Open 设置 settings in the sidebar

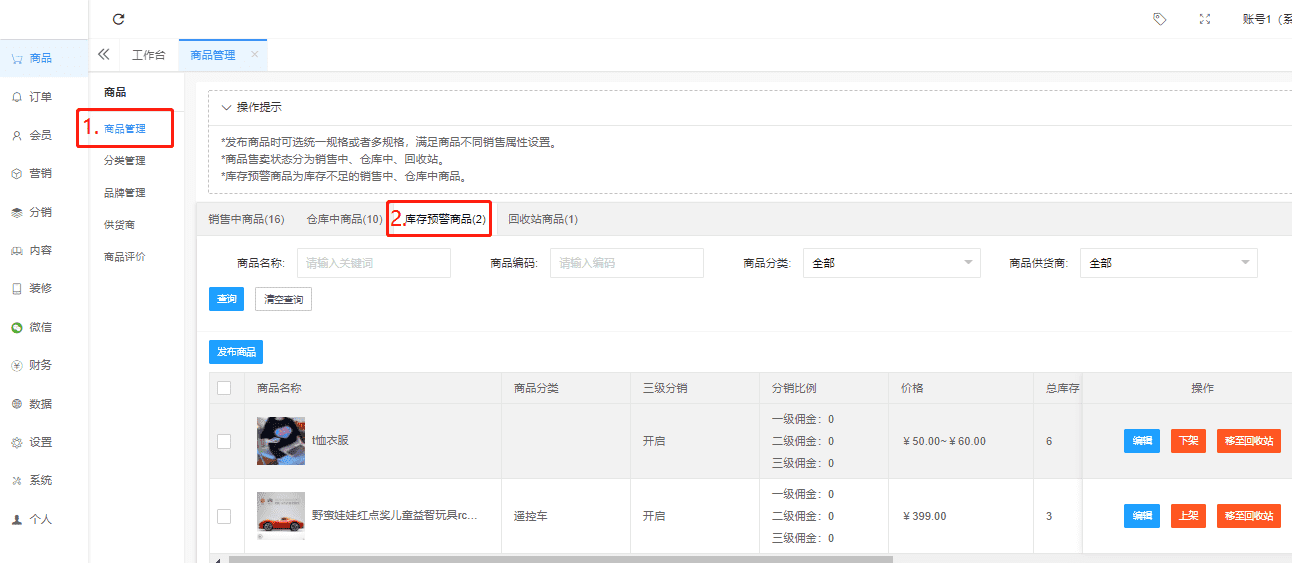pyautogui.click(x=40, y=442)
